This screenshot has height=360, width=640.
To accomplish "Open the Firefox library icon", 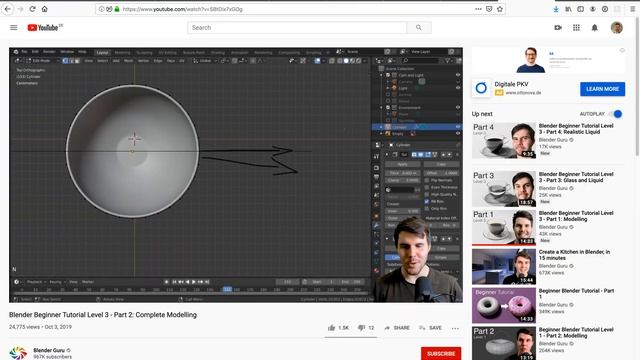I will click(x=568, y=9).
